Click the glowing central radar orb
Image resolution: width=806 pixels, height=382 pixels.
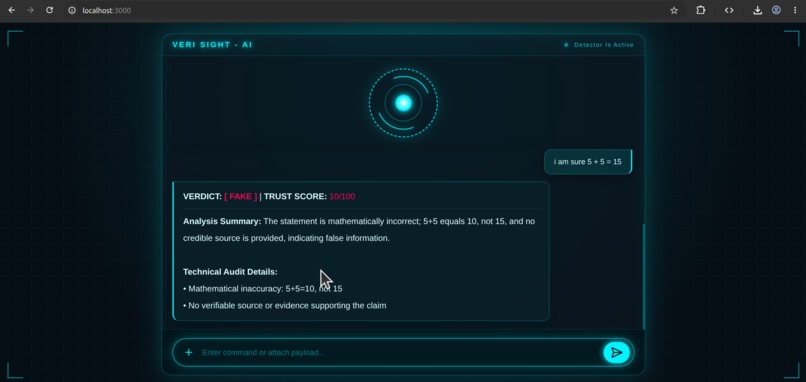pyautogui.click(x=404, y=103)
